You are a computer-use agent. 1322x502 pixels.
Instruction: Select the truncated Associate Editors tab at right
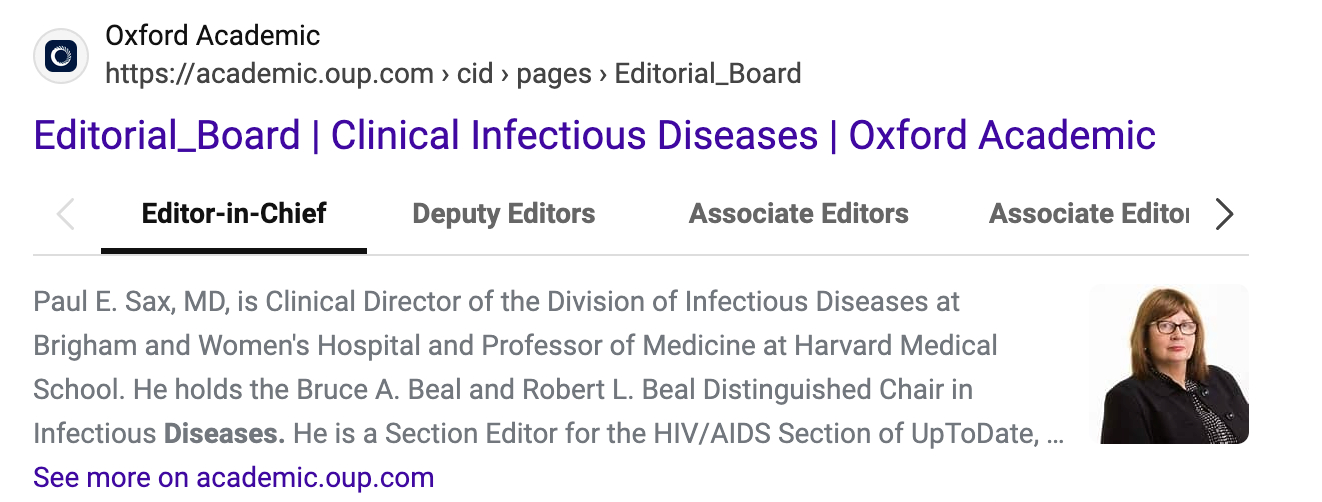point(1088,214)
